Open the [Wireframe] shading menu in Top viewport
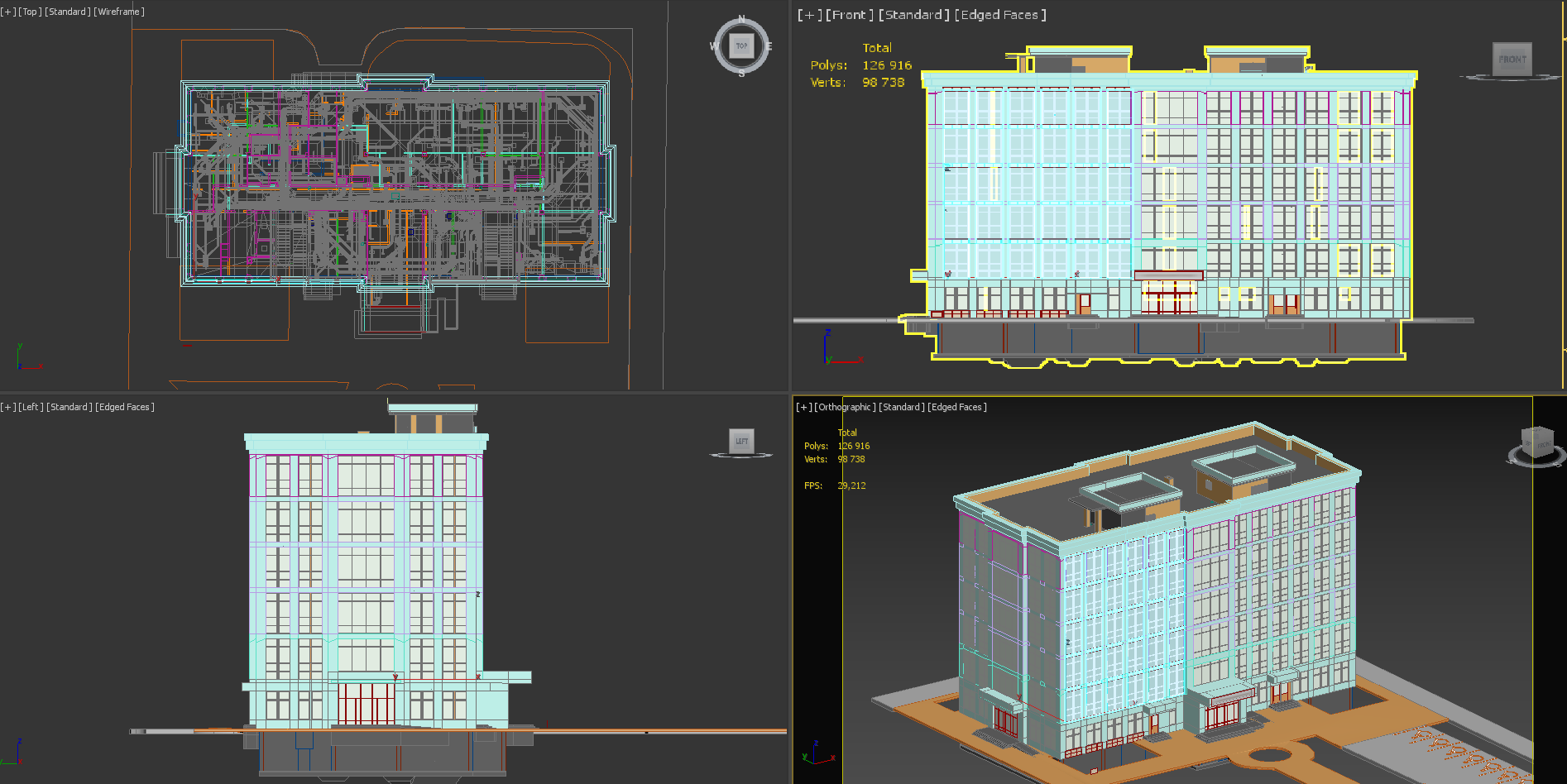This screenshot has height=784, width=1567. pyautogui.click(x=119, y=12)
